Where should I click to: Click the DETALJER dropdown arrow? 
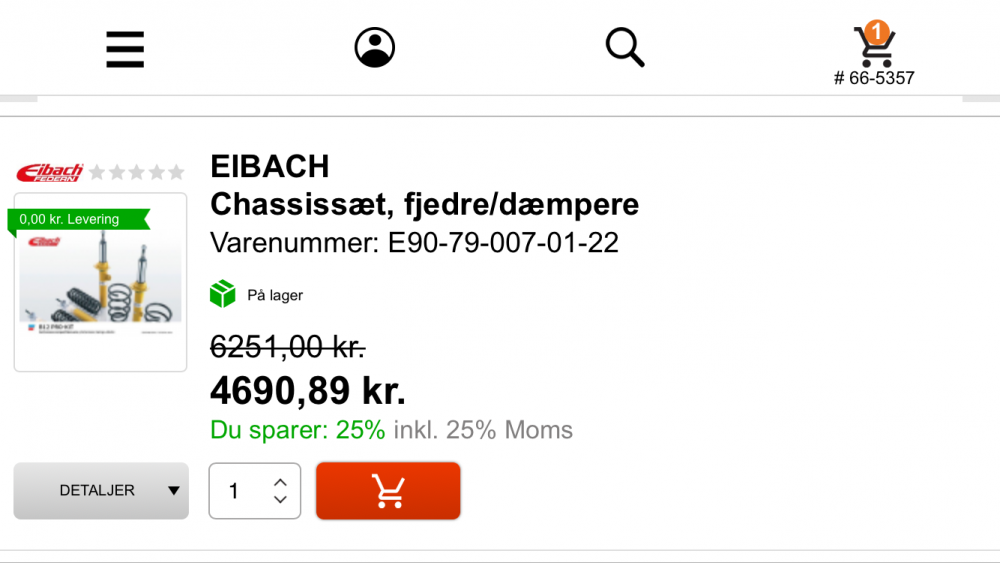coord(173,490)
